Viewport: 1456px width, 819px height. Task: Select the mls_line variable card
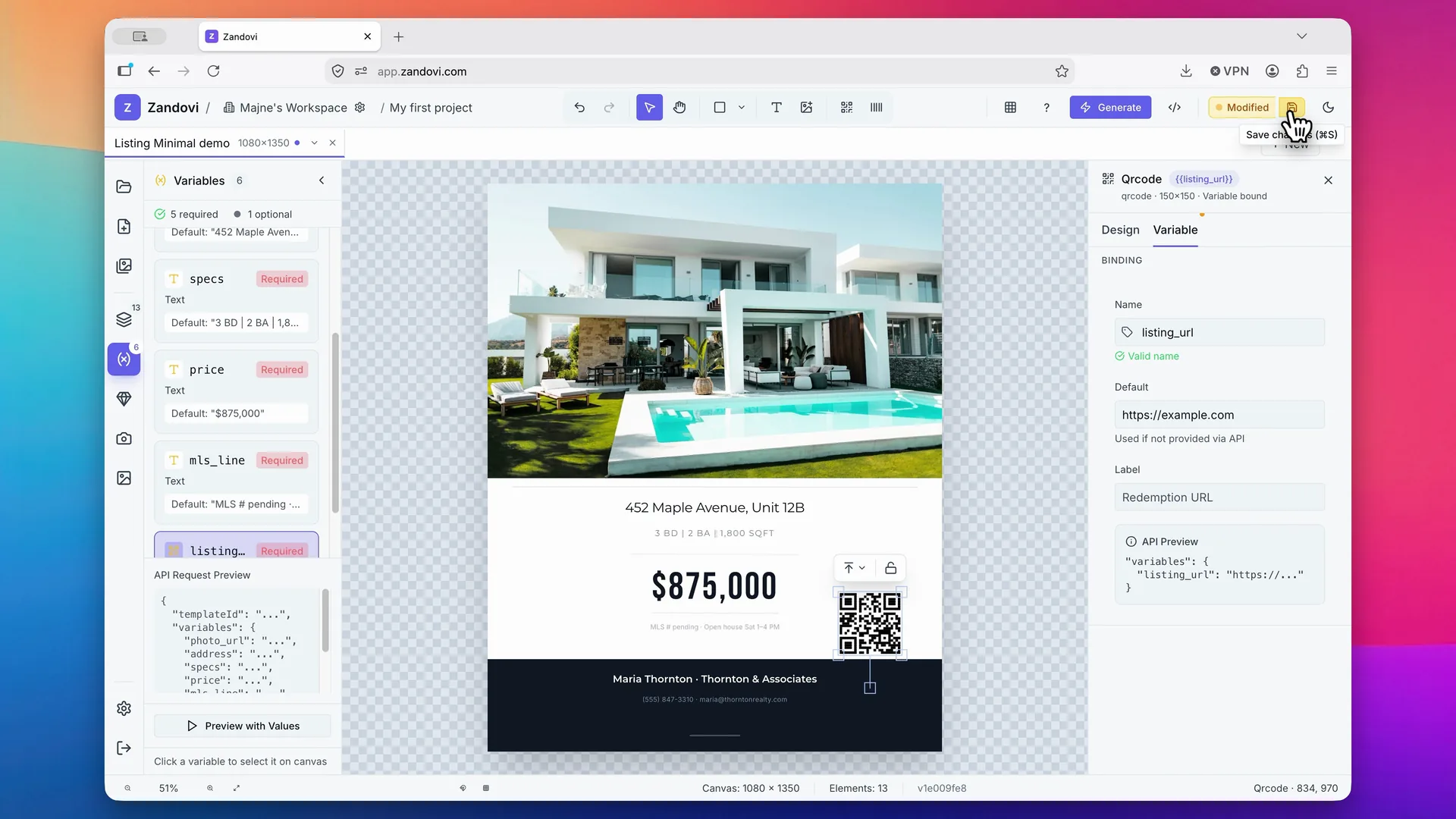click(236, 482)
